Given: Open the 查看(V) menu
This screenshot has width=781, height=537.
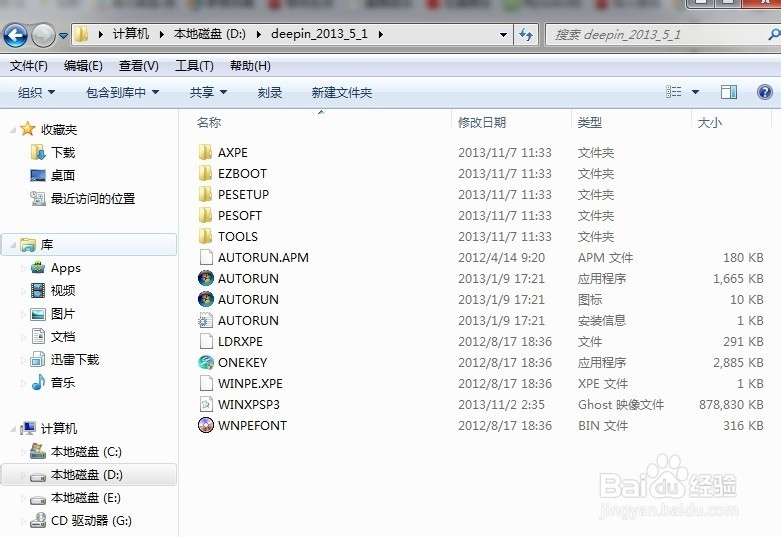Looking at the screenshot, I should (x=138, y=66).
